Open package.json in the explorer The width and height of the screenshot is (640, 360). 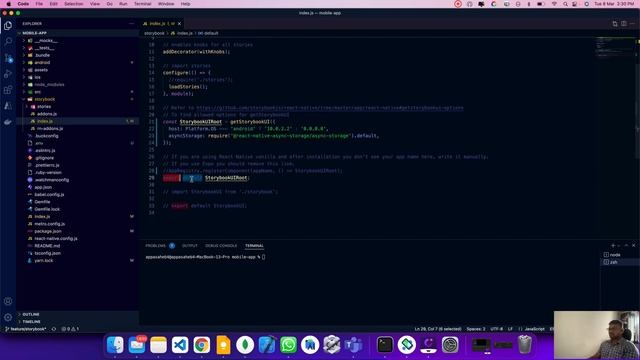[x=48, y=231]
